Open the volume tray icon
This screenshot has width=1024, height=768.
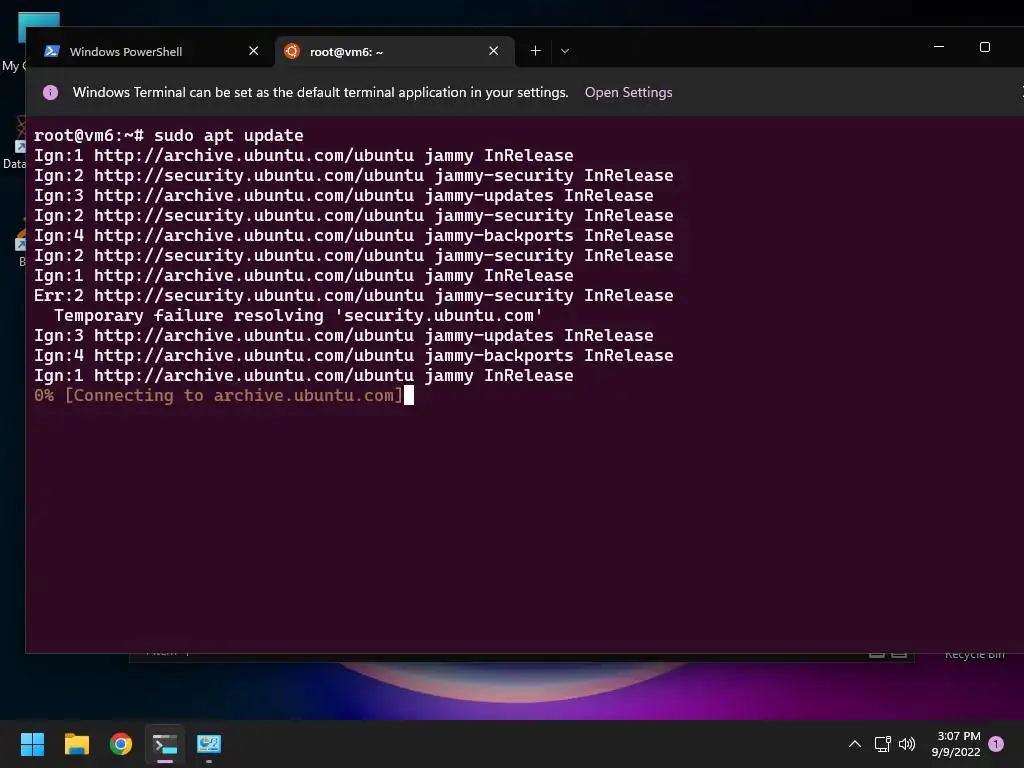tap(907, 744)
